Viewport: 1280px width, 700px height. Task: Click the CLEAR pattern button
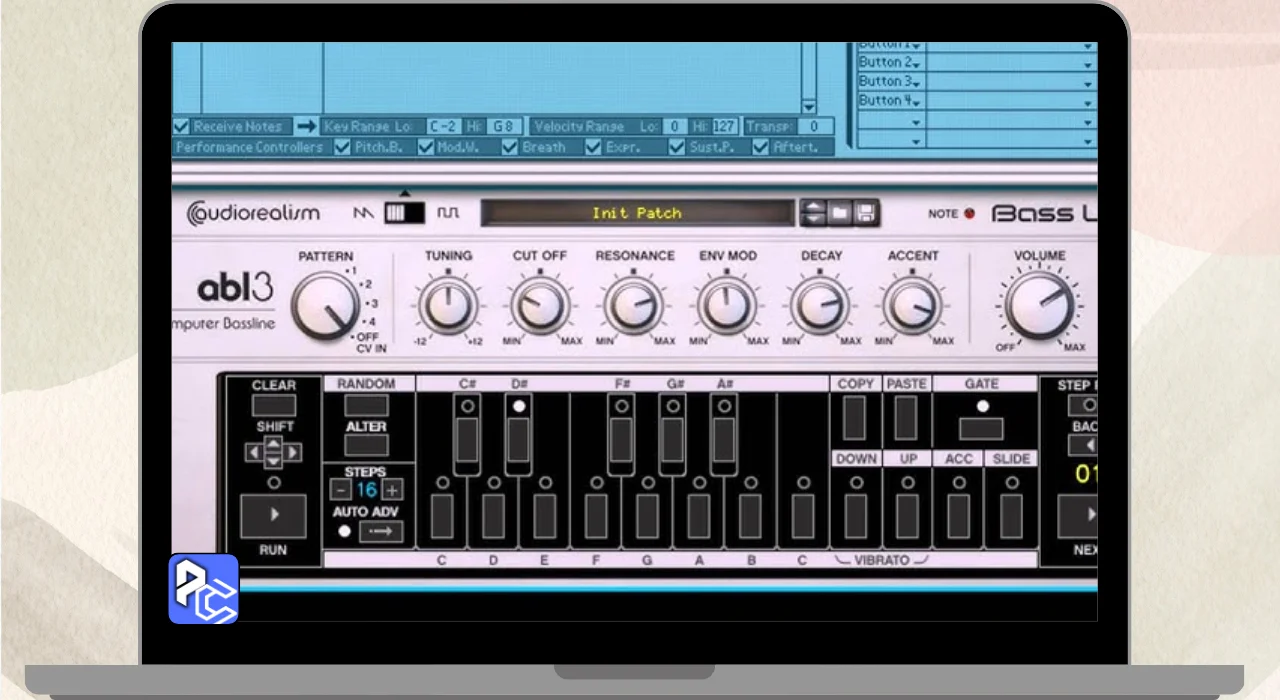(x=273, y=405)
